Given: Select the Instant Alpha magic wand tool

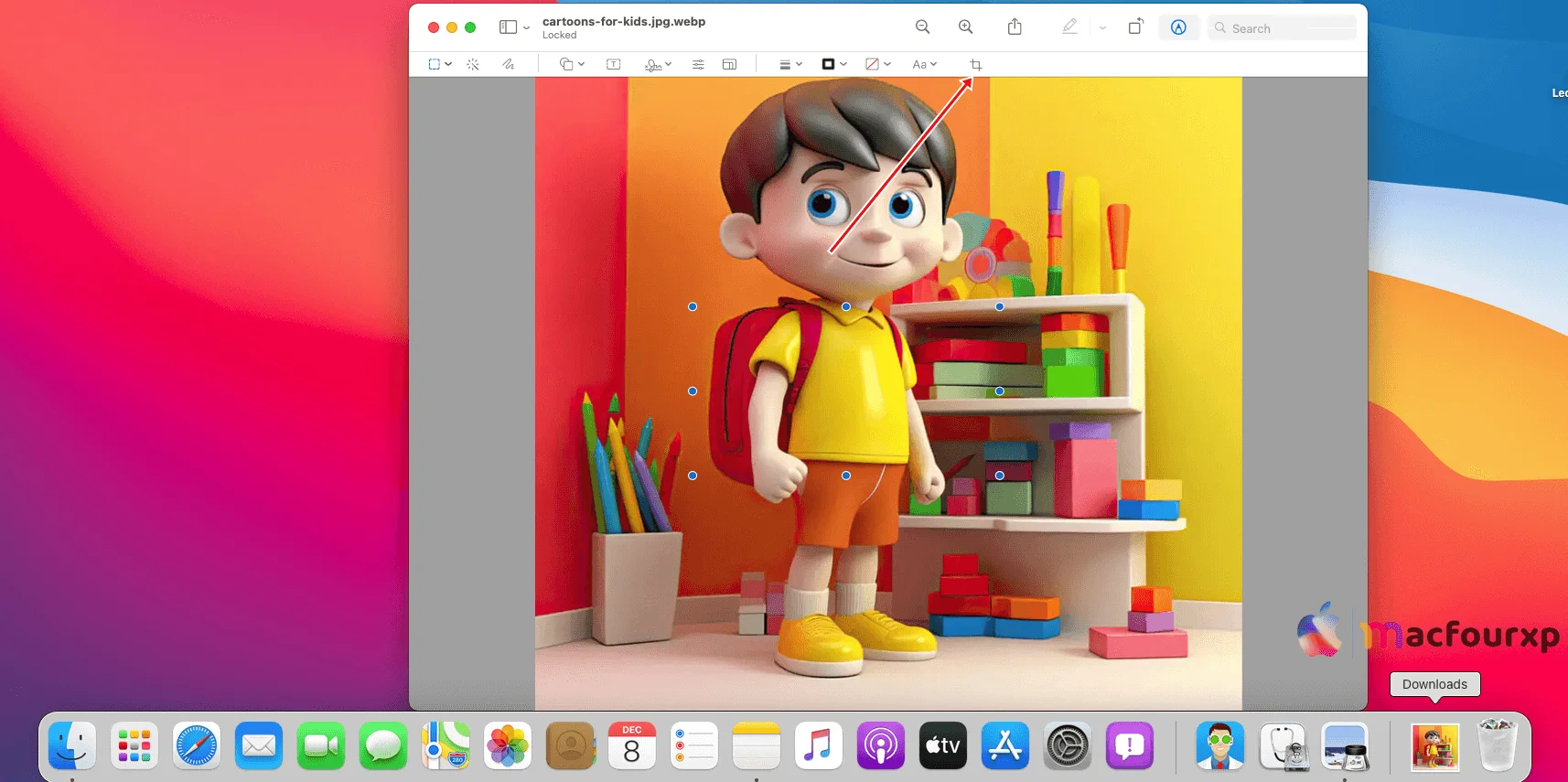Looking at the screenshot, I should [473, 64].
